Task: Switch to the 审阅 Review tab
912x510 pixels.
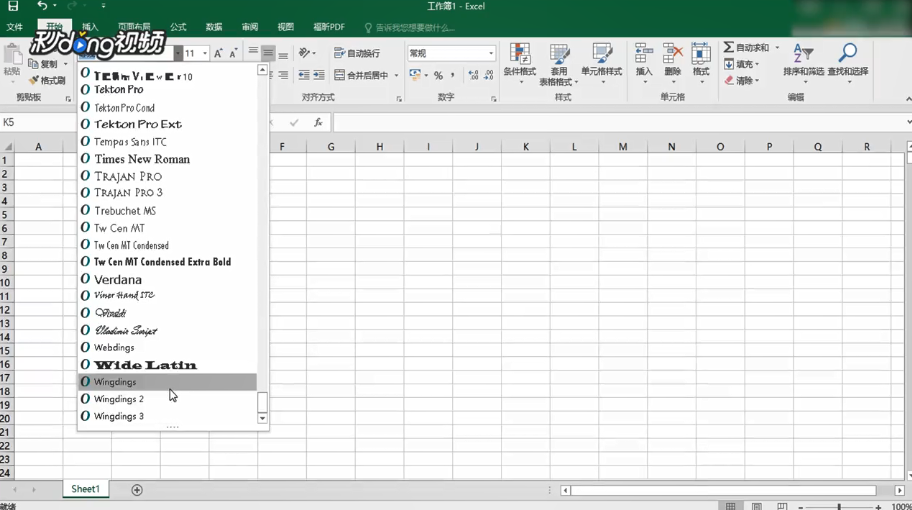Action: coord(250,27)
